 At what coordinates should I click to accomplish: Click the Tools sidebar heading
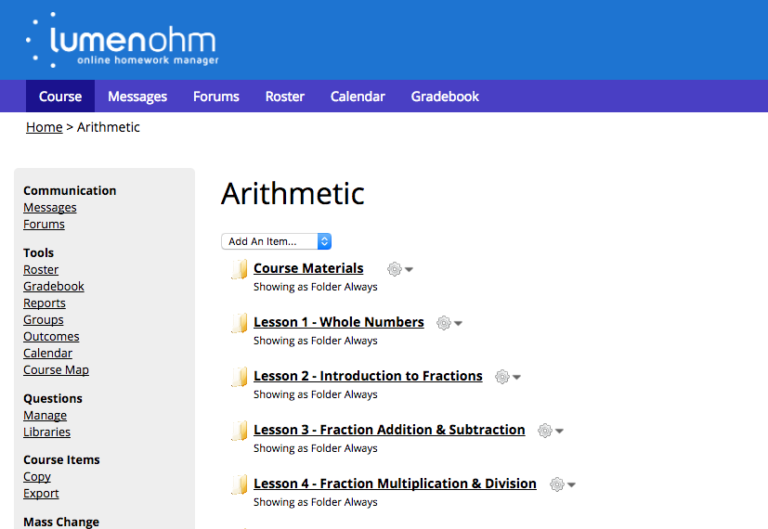pyautogui.click(x=39, y=253)
